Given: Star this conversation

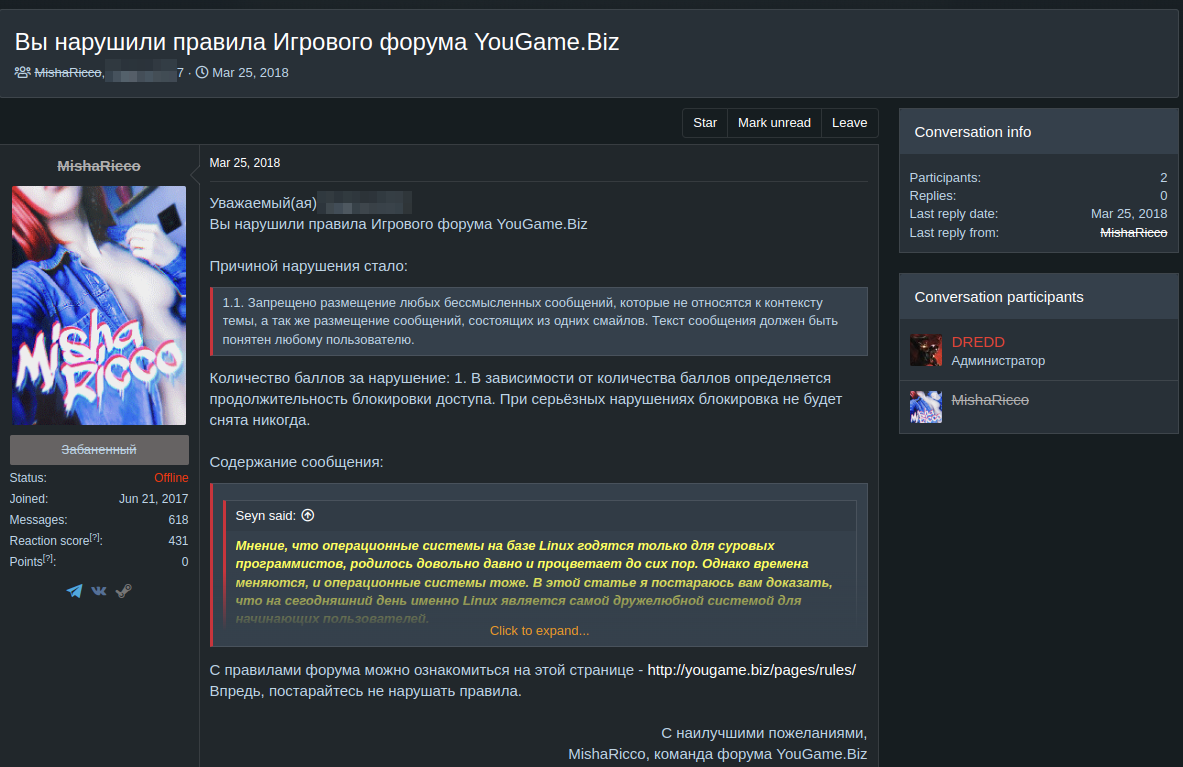Looking at the screenshot, I should pyautogui.click(x=704, y=122).
